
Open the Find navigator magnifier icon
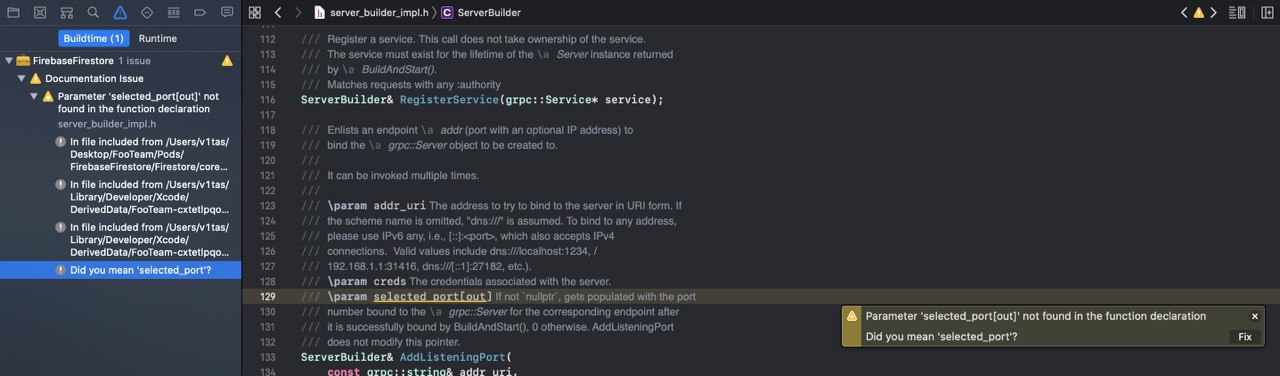pyautogui.click(x=93, y=13)
